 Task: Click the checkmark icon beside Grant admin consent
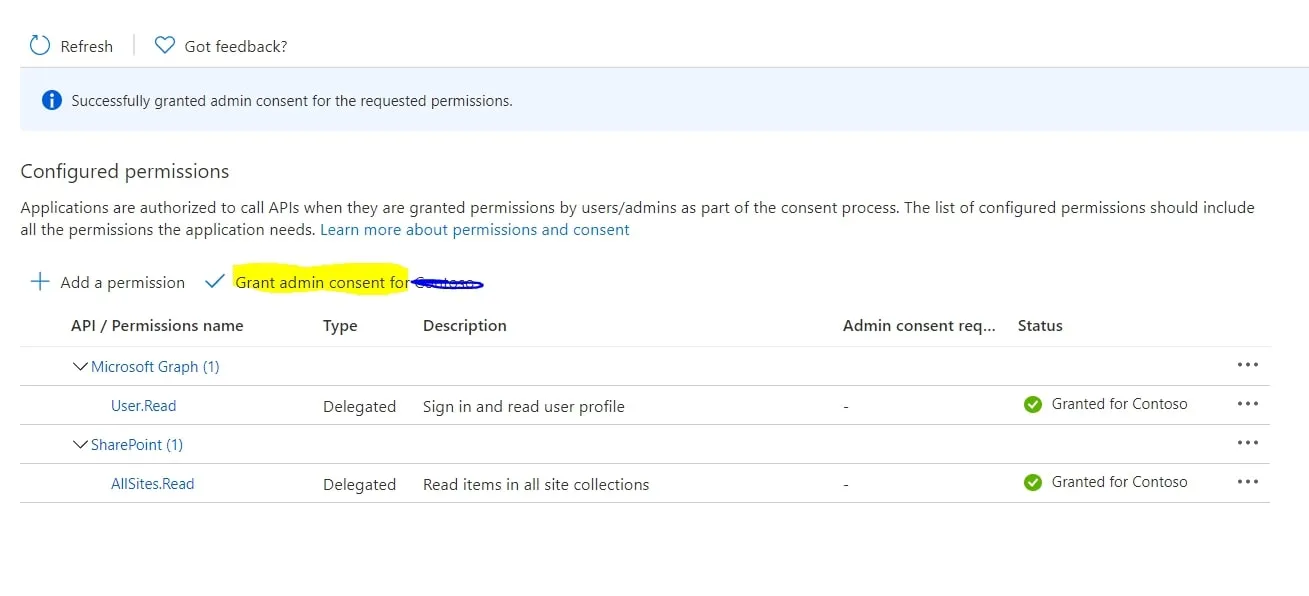pos(214,281)
